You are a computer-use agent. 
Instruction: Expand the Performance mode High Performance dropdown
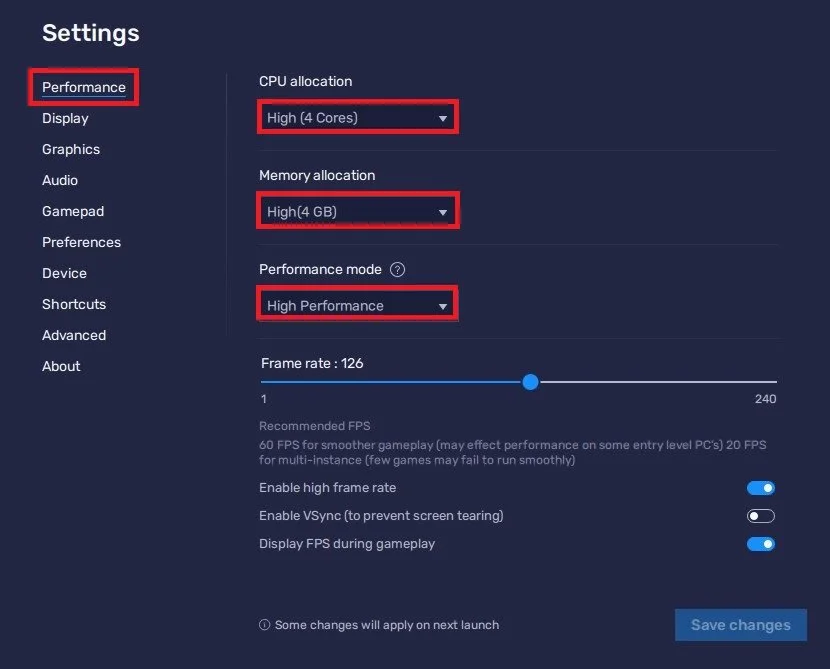pyautogui.click(x=357, y=305)
